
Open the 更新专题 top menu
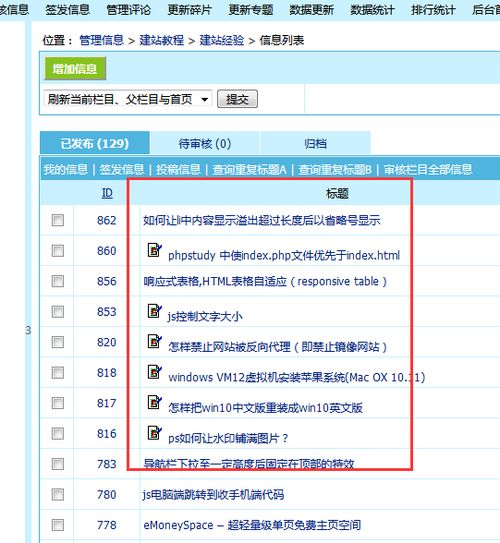(251, 9)
